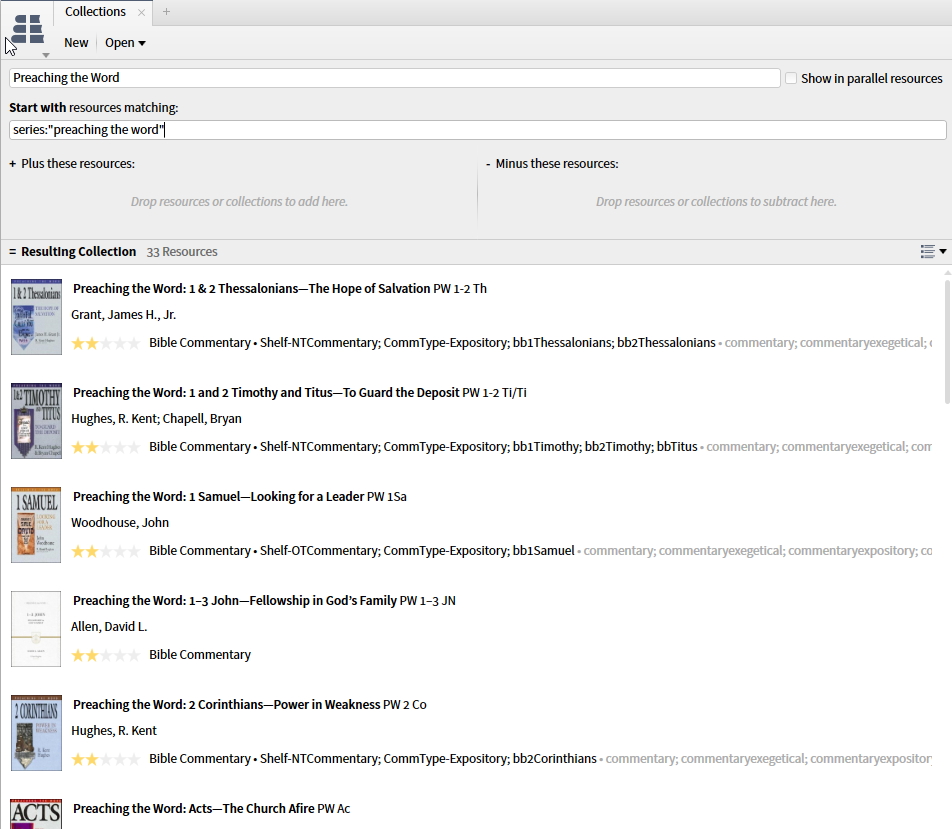Set star rating for 2 Corinthians
The image size is (952, 829).
[x=106, y=759]
